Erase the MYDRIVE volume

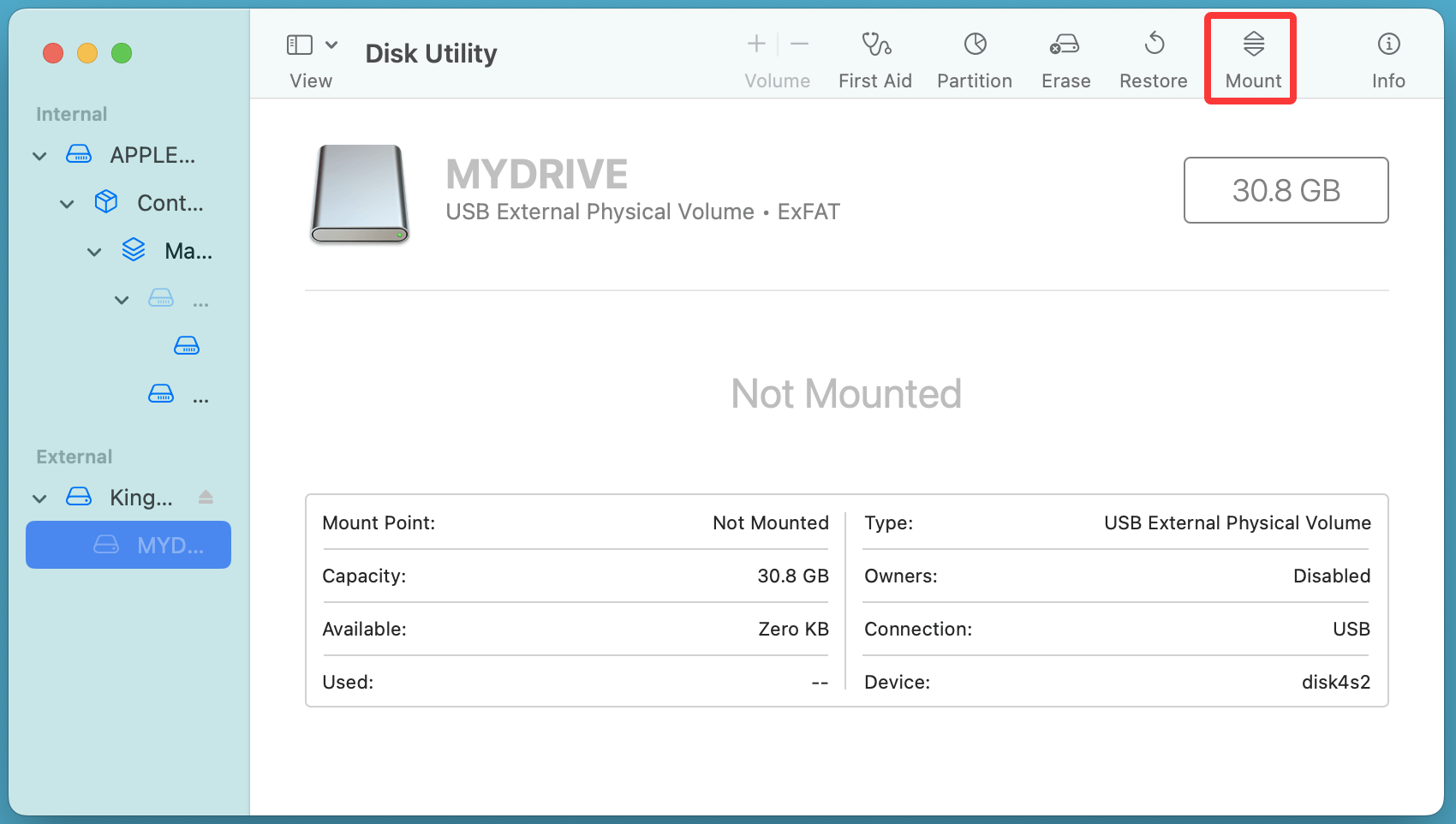tap(1065, 58)
